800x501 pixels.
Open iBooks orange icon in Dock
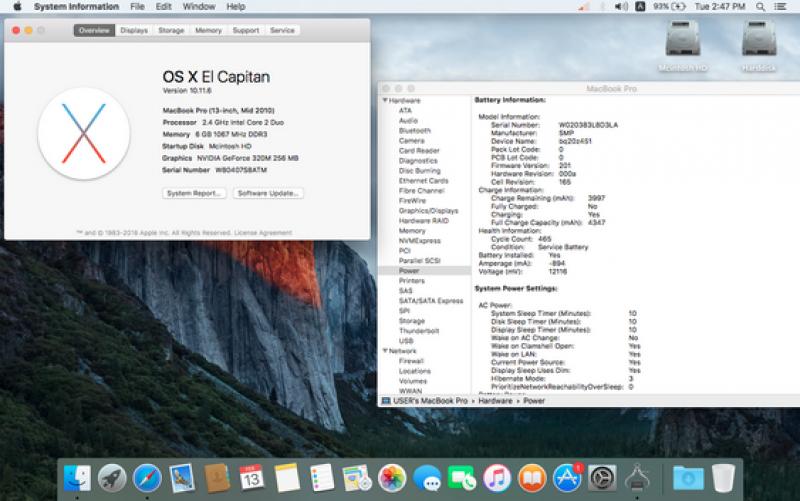(x=532, y=478)
